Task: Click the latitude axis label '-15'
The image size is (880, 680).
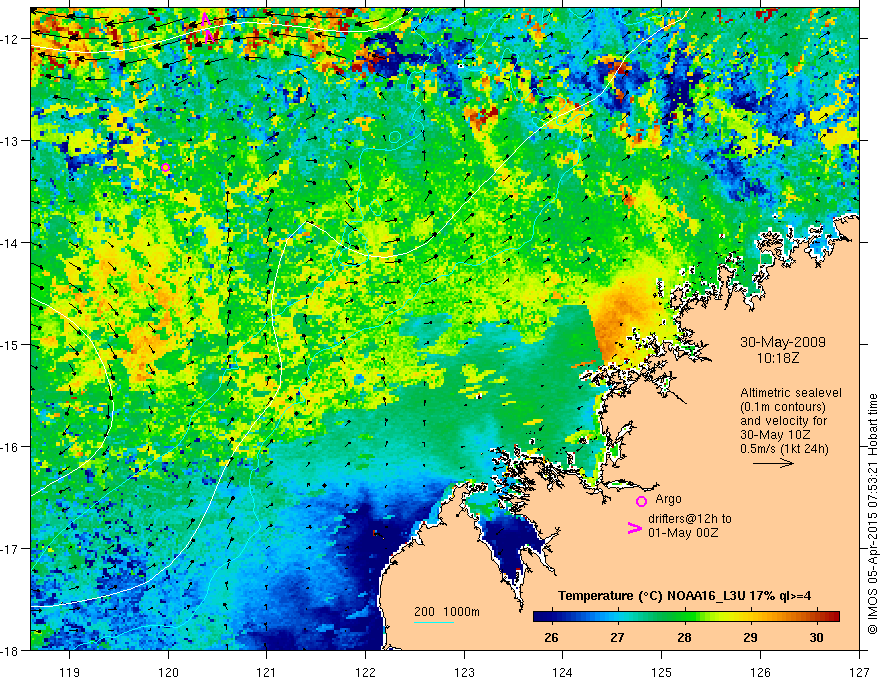Action: (x=10, y=344)
